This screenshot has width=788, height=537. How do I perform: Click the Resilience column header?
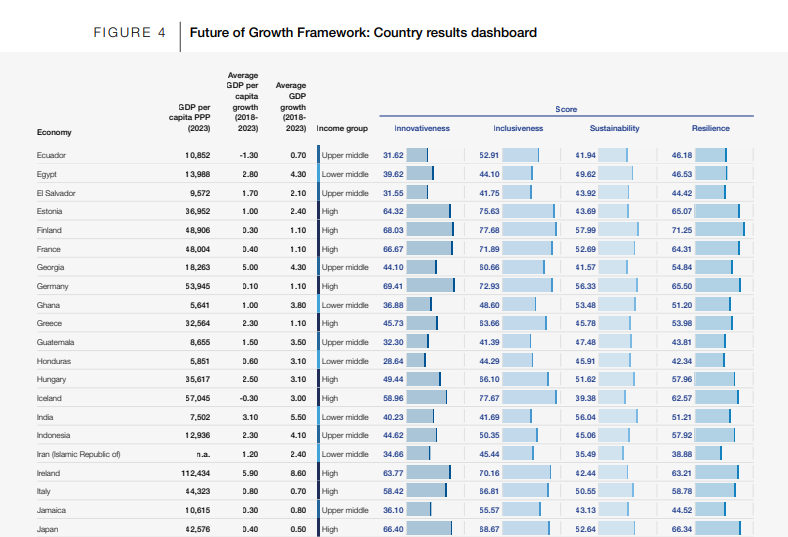(x=710, y=128)
